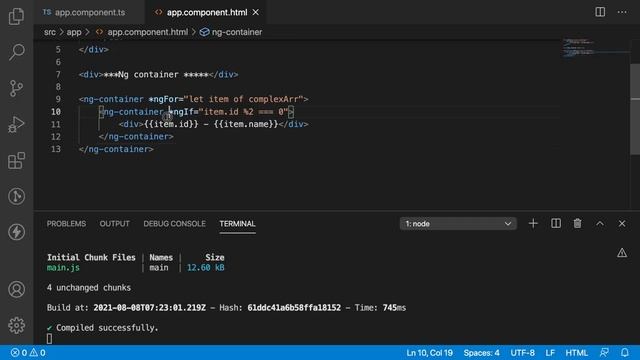Maximize the panel with up chevron
The image size is (640, 360).
pos(600,224)
